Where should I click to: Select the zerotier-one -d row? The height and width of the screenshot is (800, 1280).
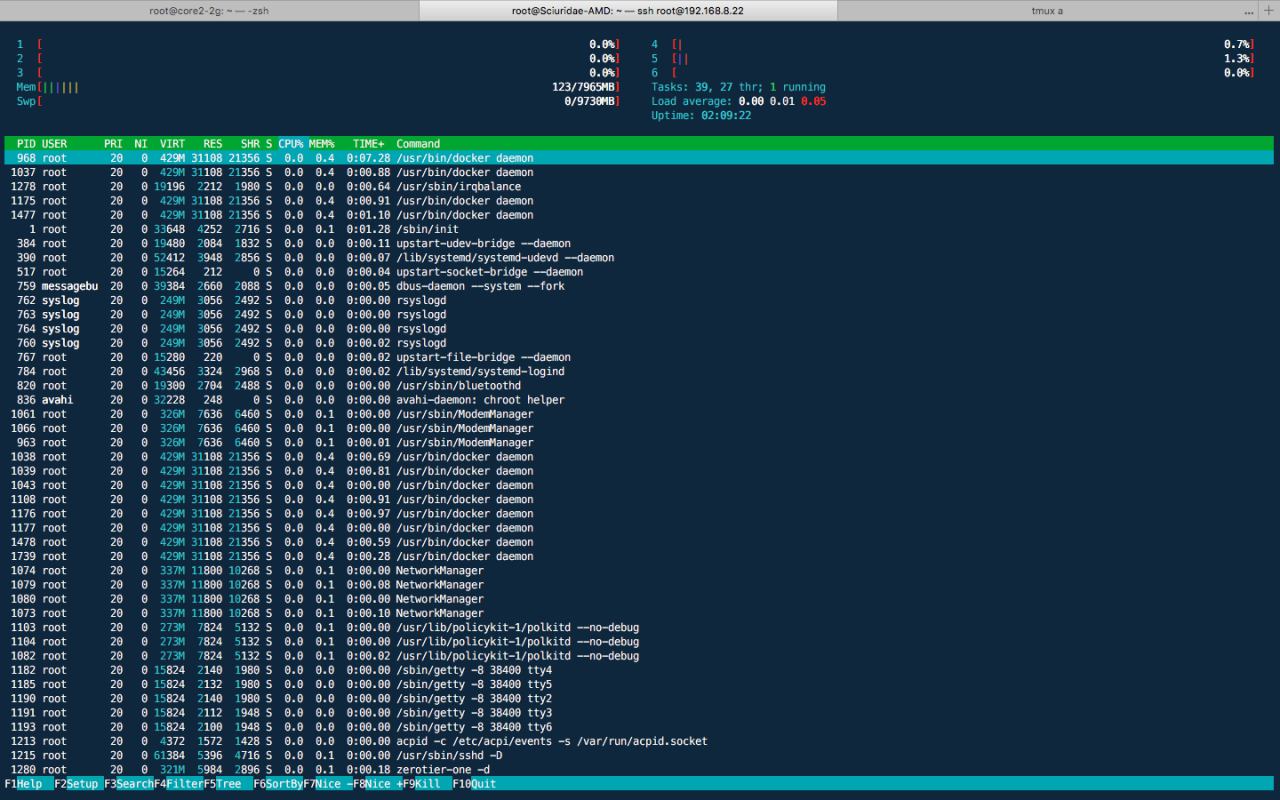point(640,770)
